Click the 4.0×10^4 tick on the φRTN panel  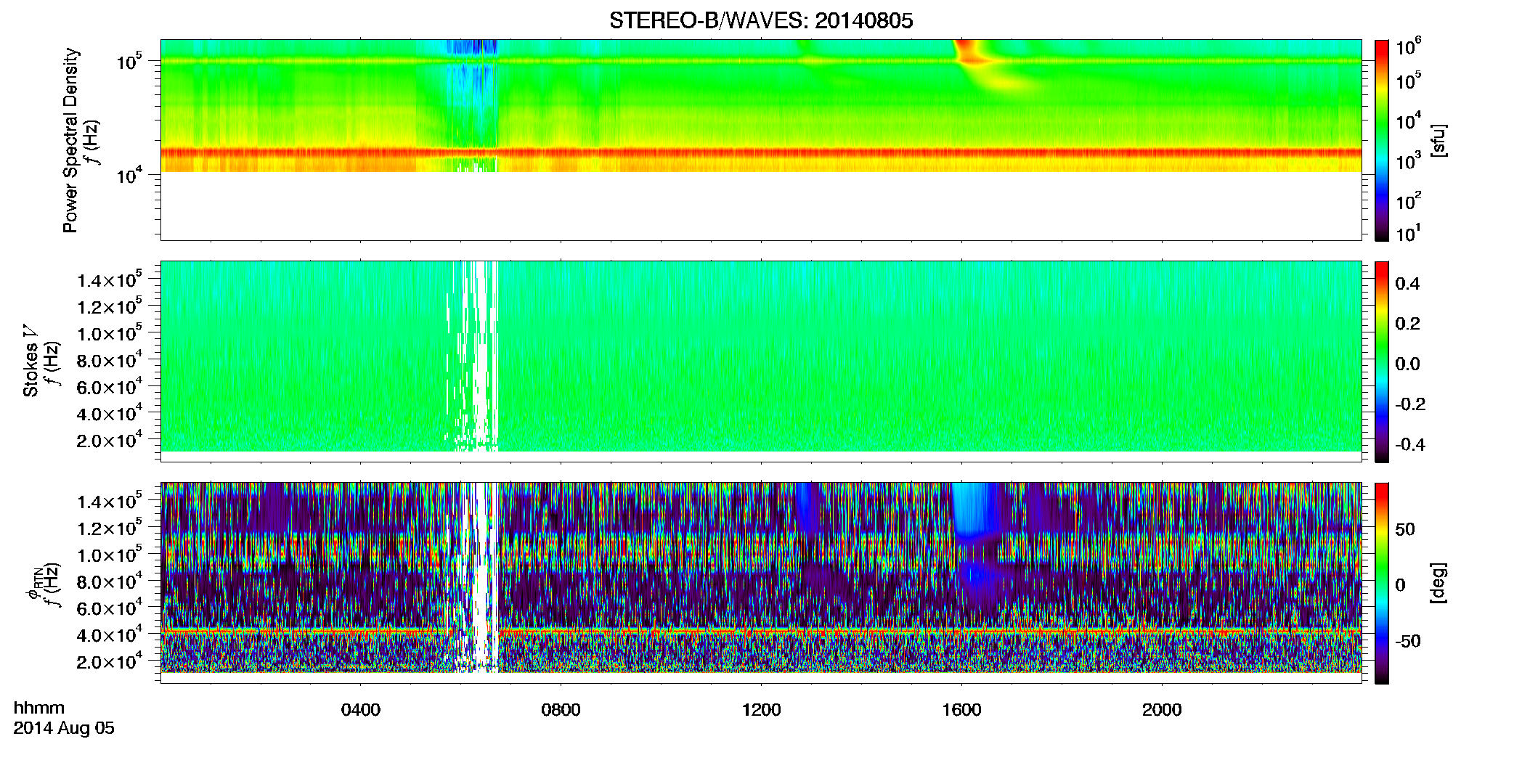pos(109,635)
